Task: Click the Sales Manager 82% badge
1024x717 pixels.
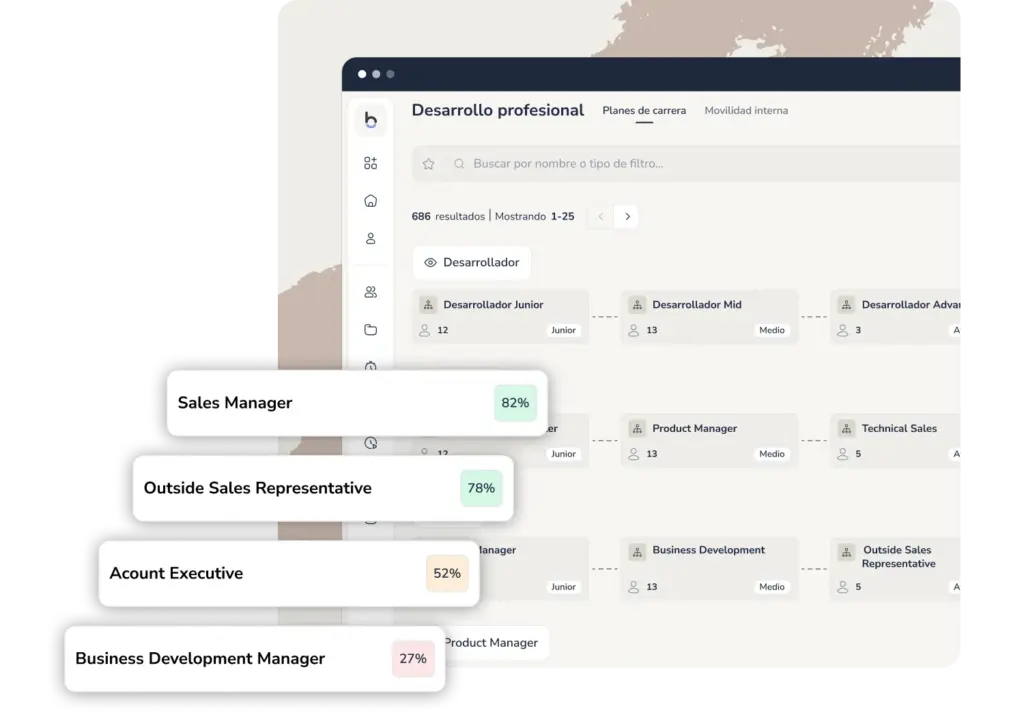Action: (x=515, y=403)
